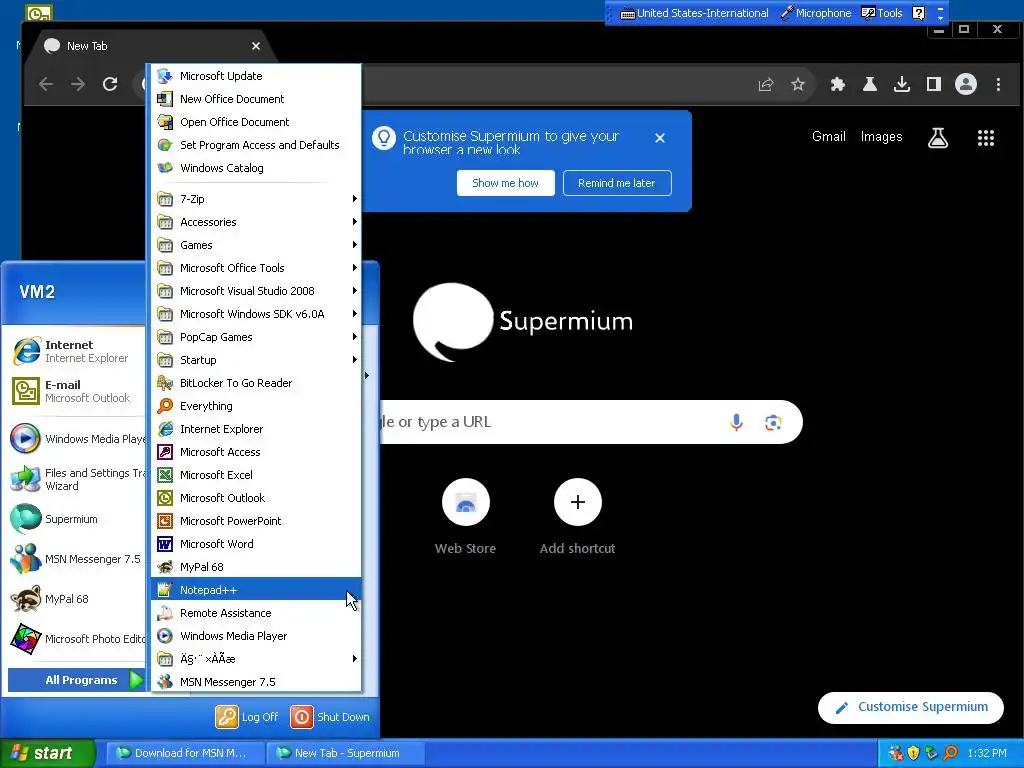Open the Gmail link
The image size is (1024, 768).
pos(829,136)
